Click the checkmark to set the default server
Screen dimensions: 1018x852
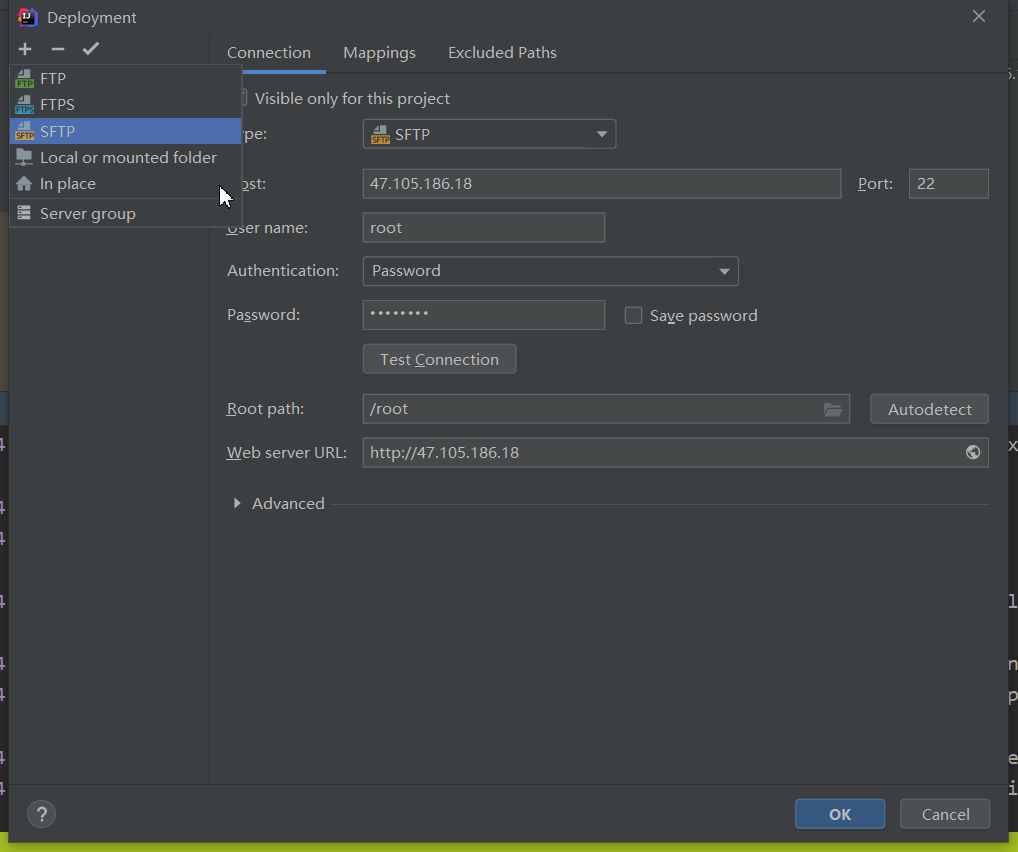point(91,49)
